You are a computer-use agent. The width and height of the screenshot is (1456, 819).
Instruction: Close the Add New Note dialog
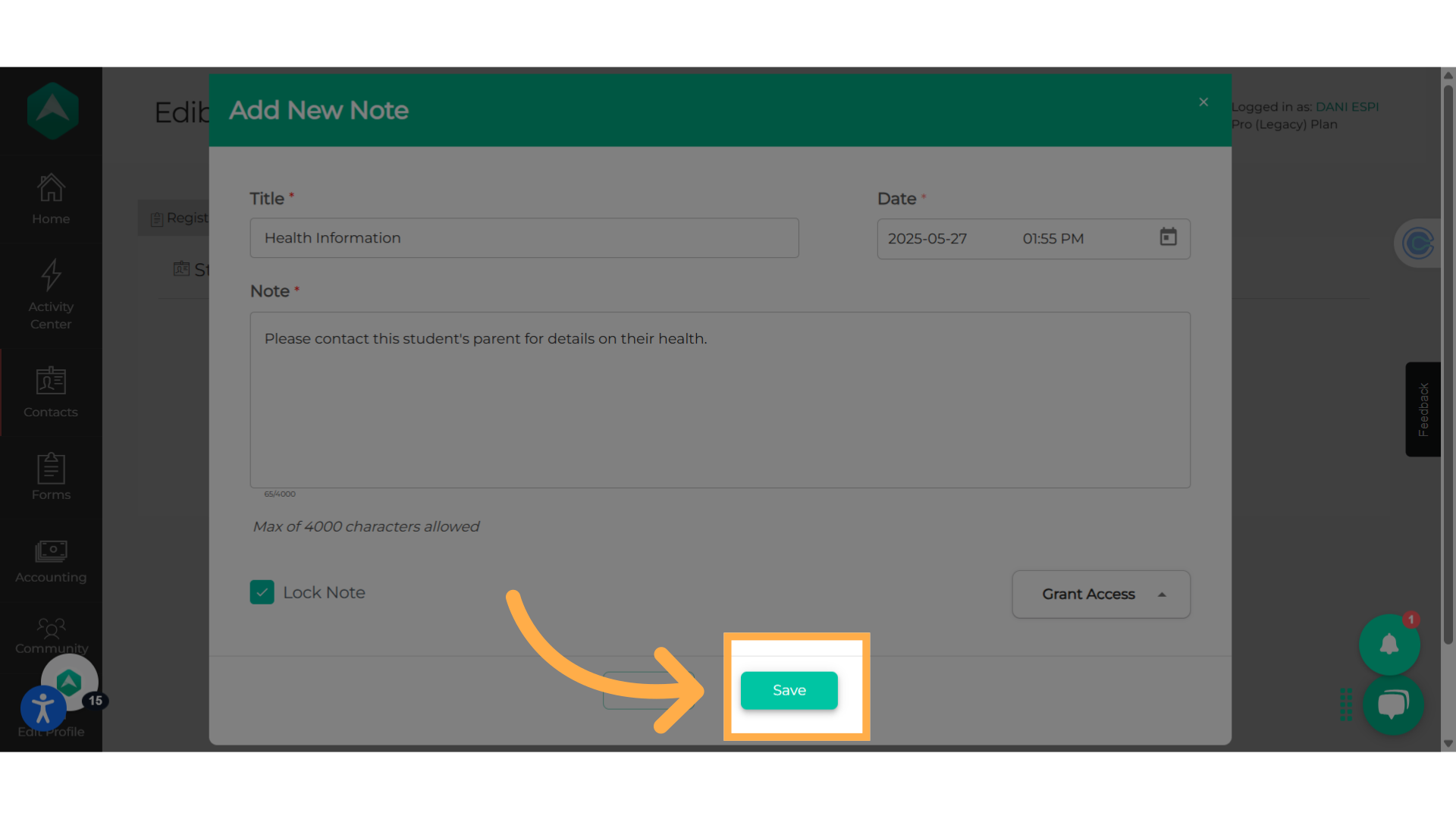(1203, 102)
